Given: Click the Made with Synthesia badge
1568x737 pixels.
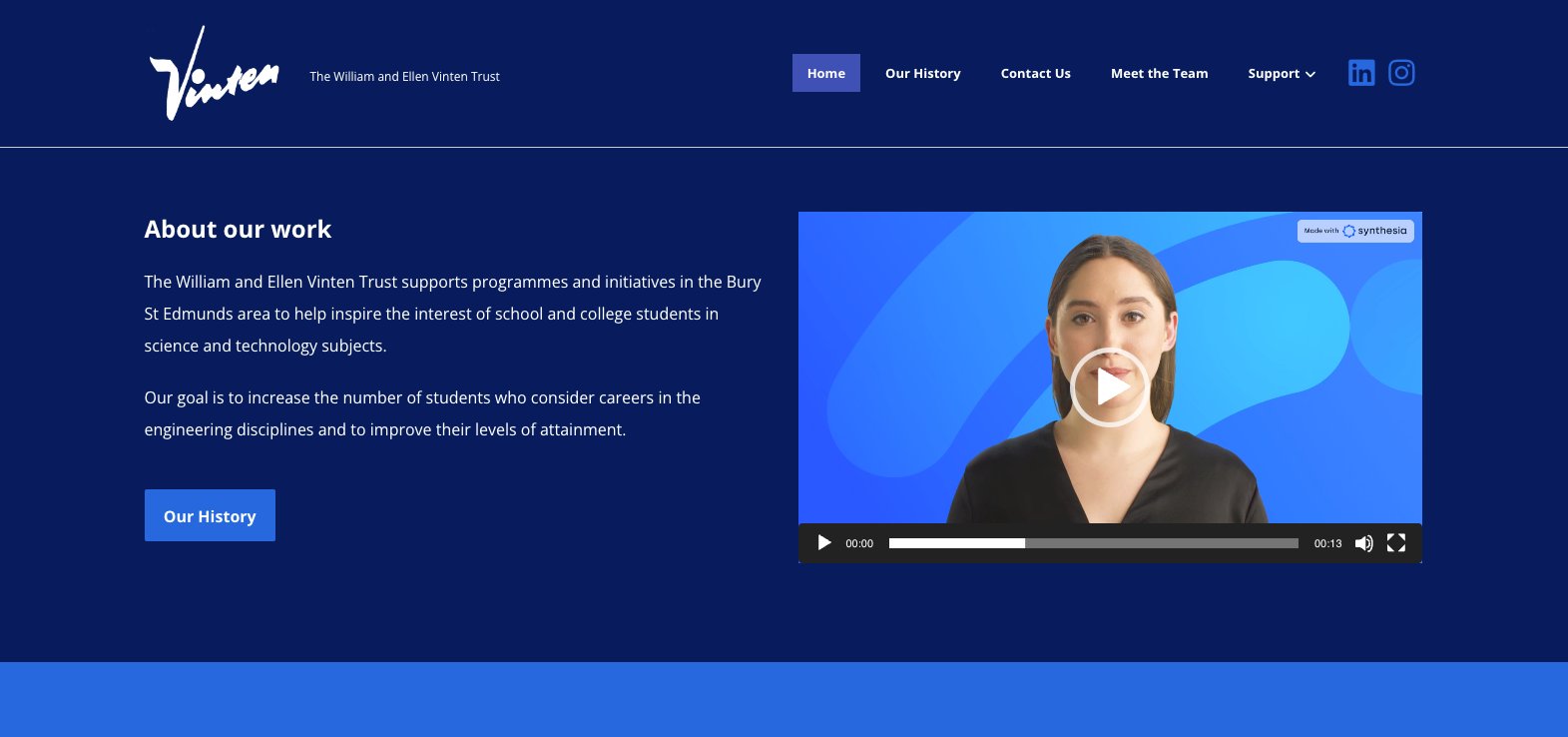Looking at the screenshot, I should 1355,231.
